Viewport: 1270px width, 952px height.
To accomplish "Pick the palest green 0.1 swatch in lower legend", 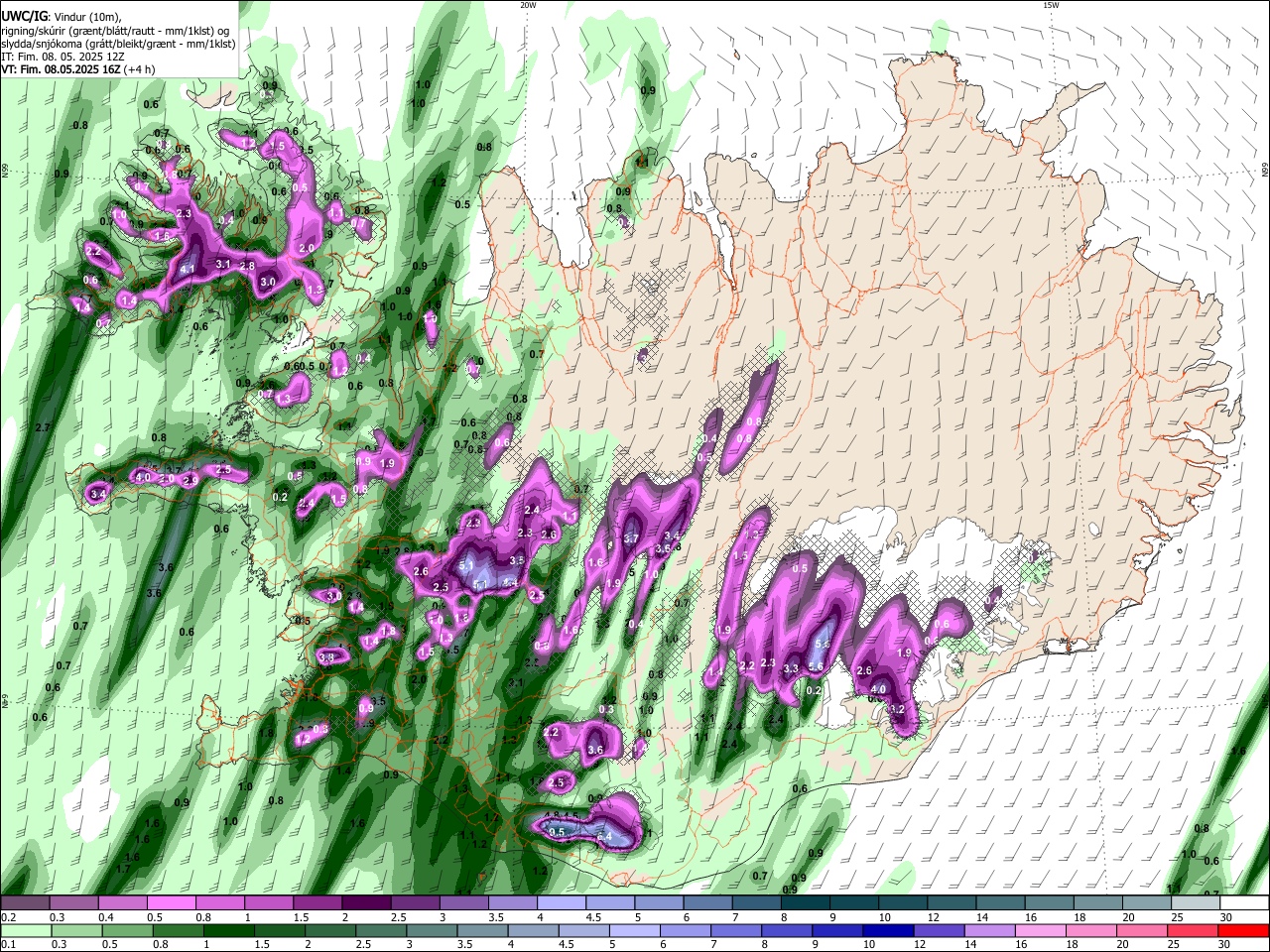I will coord(25,930).
